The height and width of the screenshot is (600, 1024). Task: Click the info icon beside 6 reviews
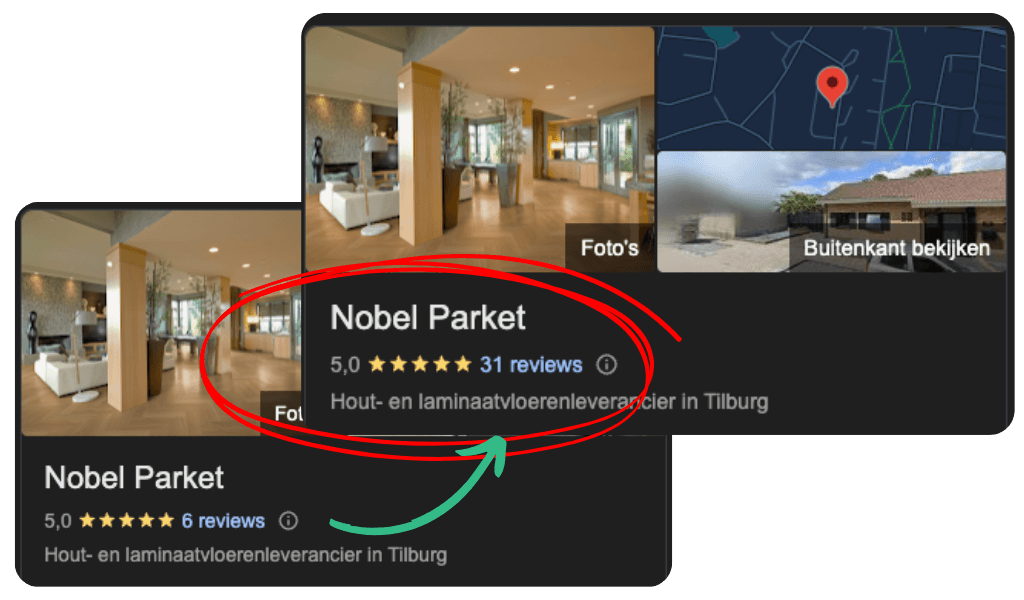(288, 520)
